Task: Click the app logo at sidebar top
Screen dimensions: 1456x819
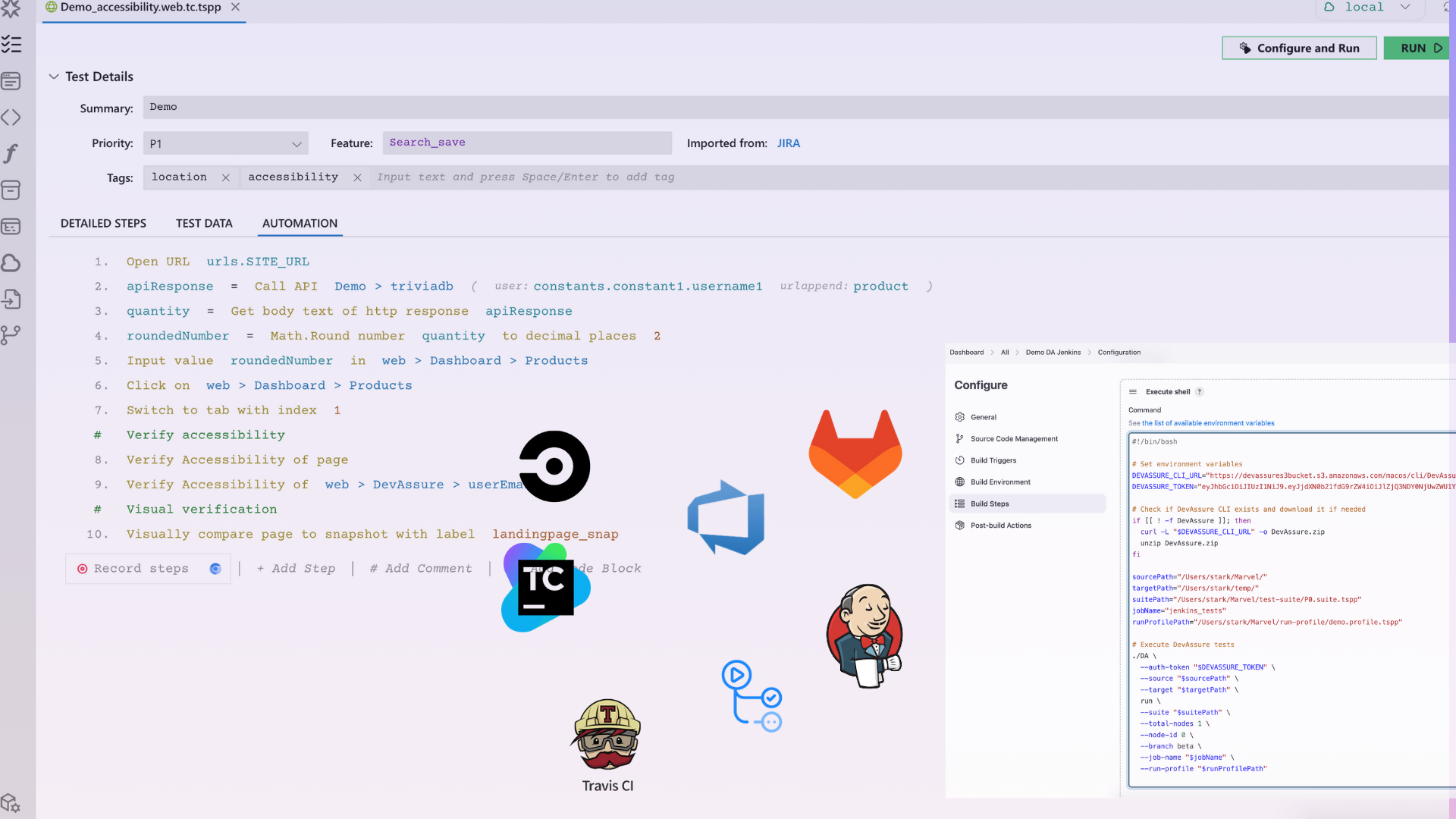Action: click(11, 8)
